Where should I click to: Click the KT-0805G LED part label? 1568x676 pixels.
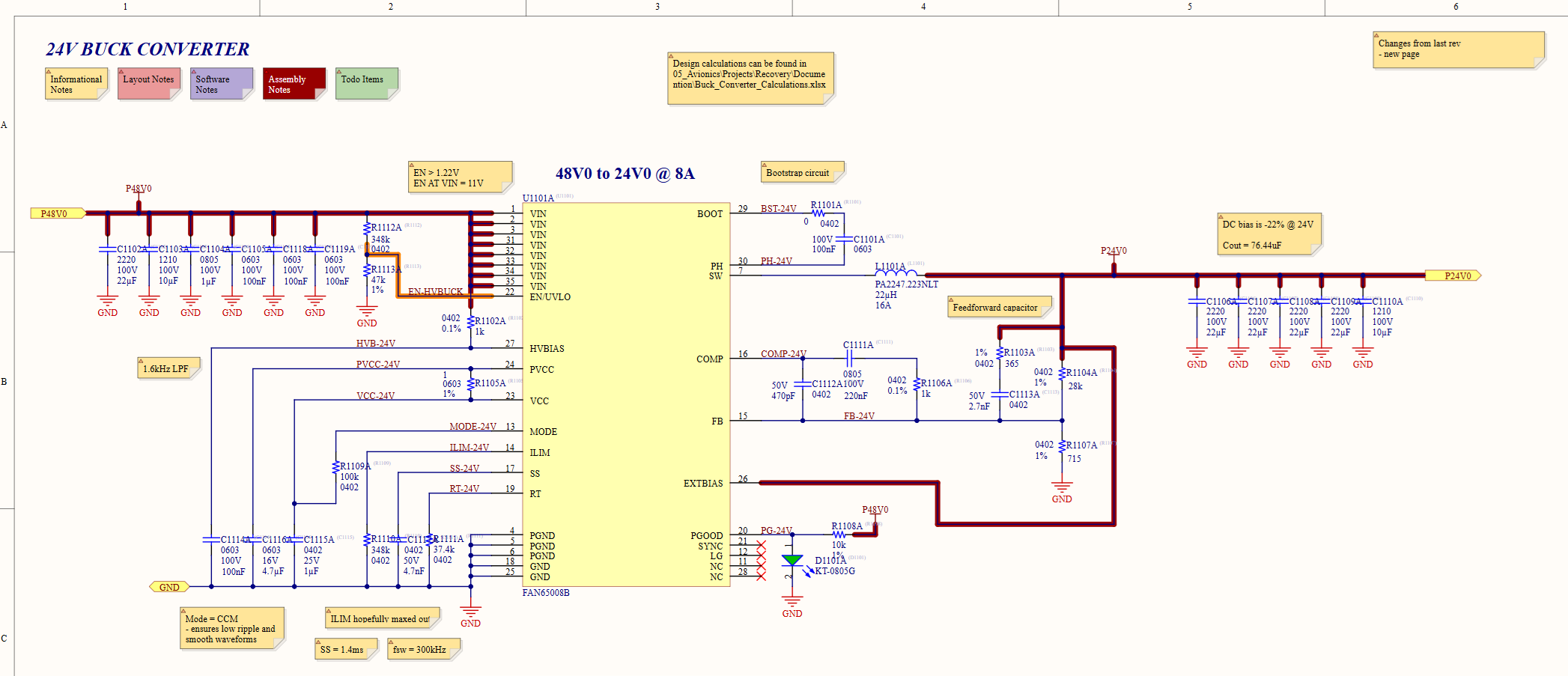point(835,571)
